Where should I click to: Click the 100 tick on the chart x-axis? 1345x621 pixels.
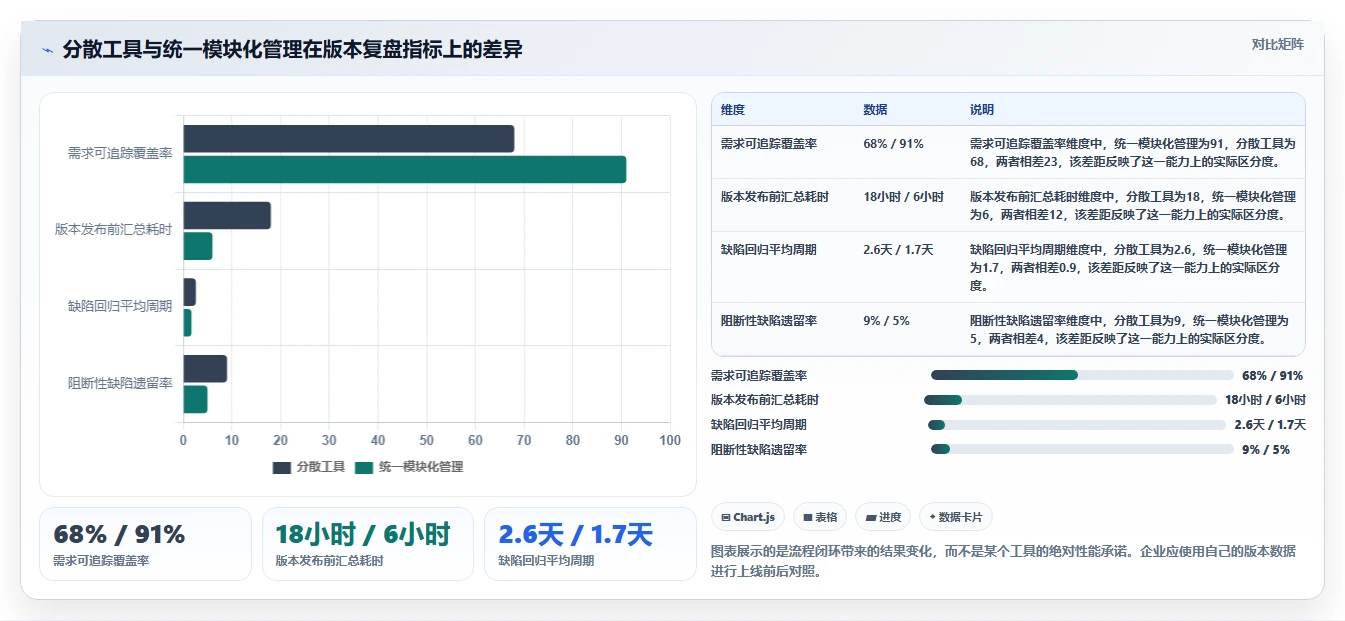(x=670, y=440)
